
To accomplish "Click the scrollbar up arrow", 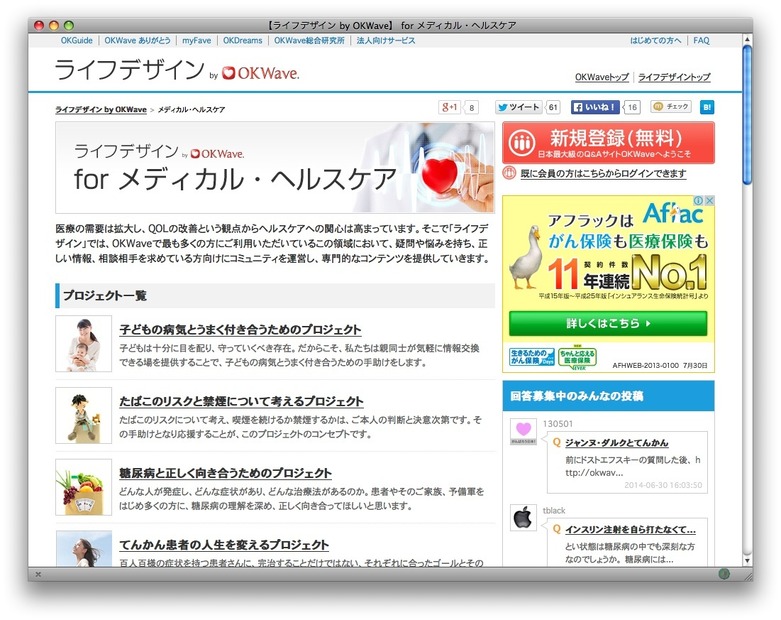I will click(x=747, y=39).
